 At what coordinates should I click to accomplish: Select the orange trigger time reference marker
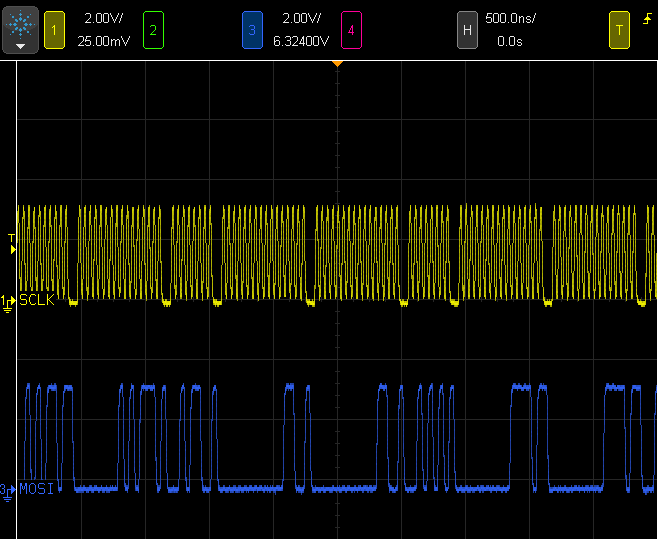coord(337,64)
